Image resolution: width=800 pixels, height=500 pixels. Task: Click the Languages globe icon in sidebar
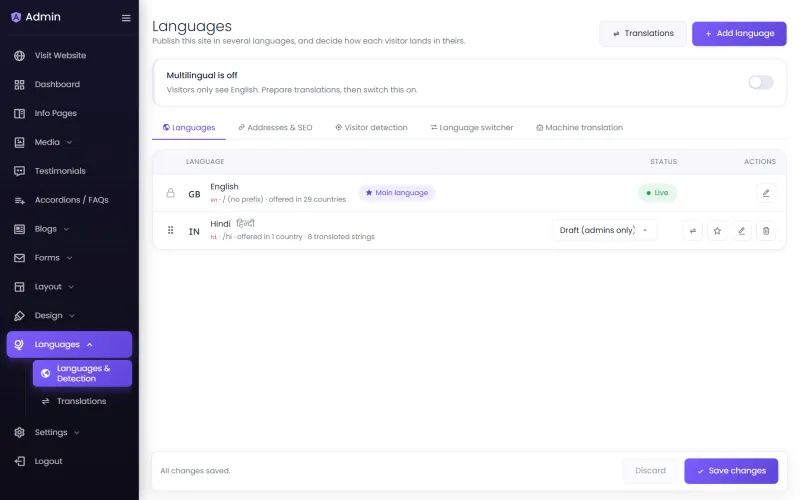pos(19,344)
